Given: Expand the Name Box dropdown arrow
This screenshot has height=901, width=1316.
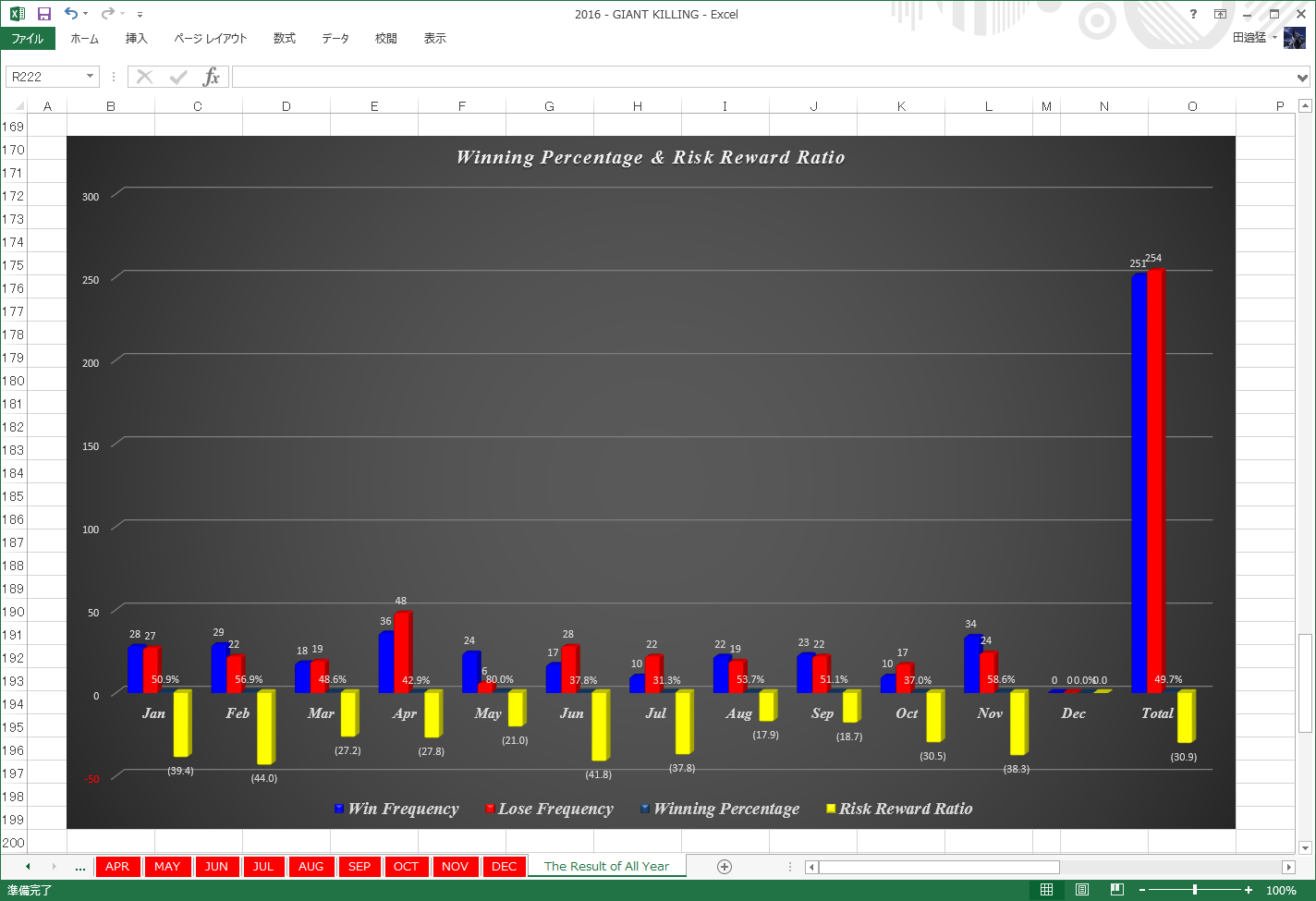Looking at the screenshot, I should click(90, 77).
